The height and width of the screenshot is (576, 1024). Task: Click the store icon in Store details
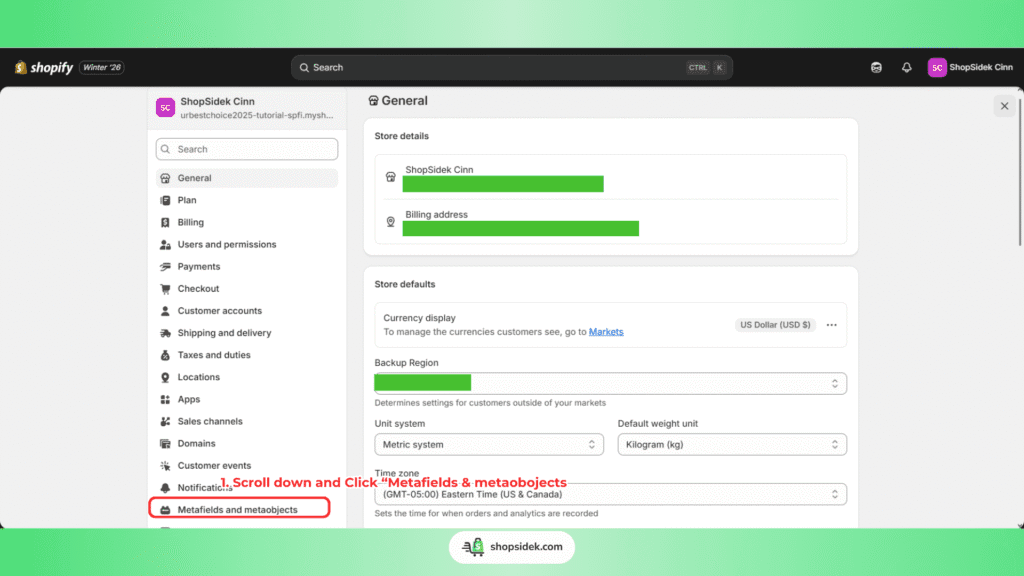tap(390, 177)
